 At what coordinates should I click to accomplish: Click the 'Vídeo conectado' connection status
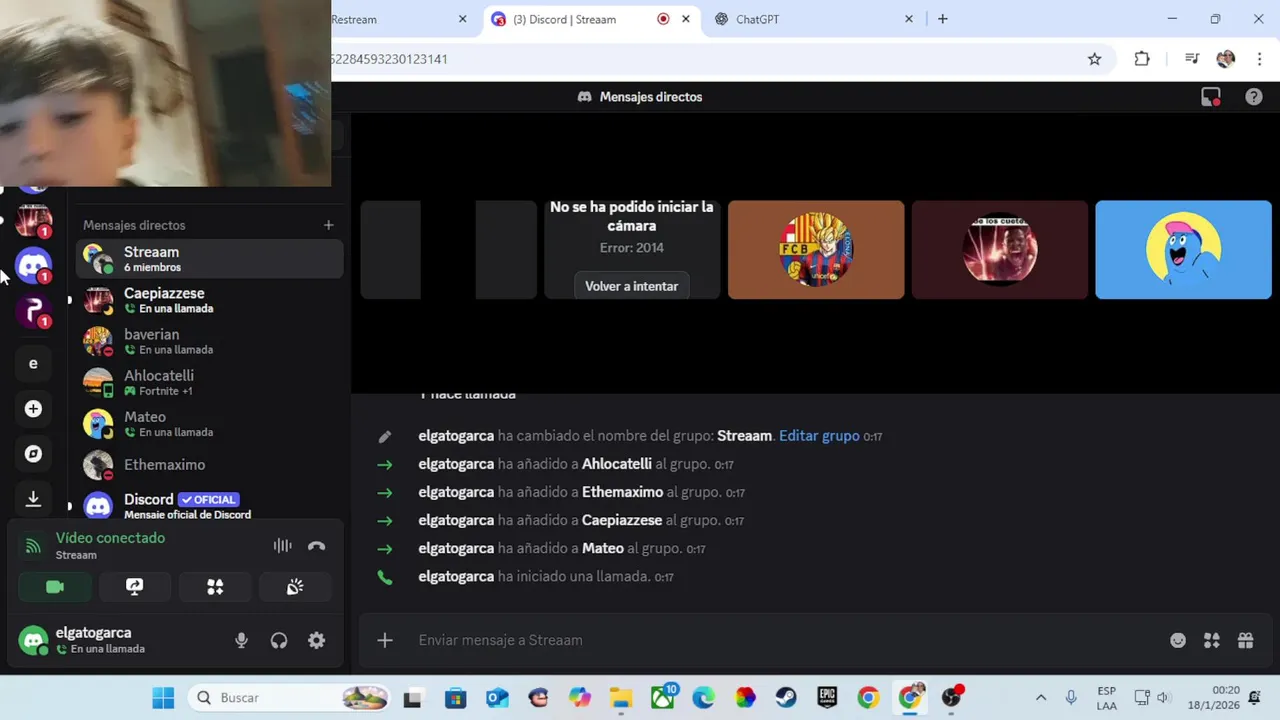[x=110, y=538]
